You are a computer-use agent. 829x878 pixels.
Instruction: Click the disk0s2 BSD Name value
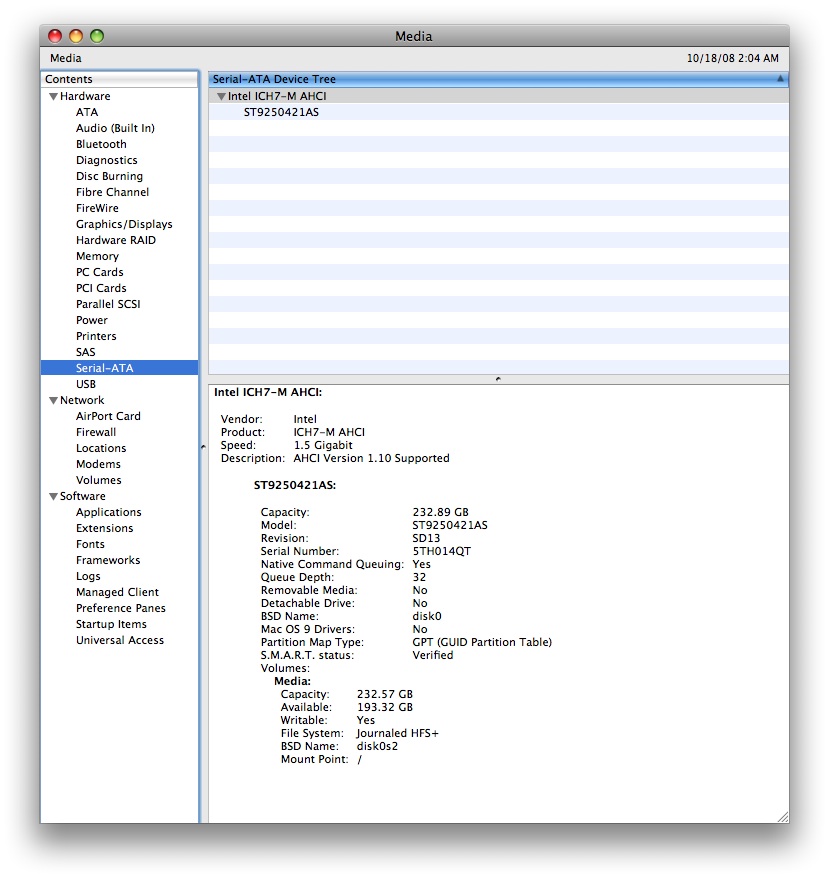pos(377,746)
